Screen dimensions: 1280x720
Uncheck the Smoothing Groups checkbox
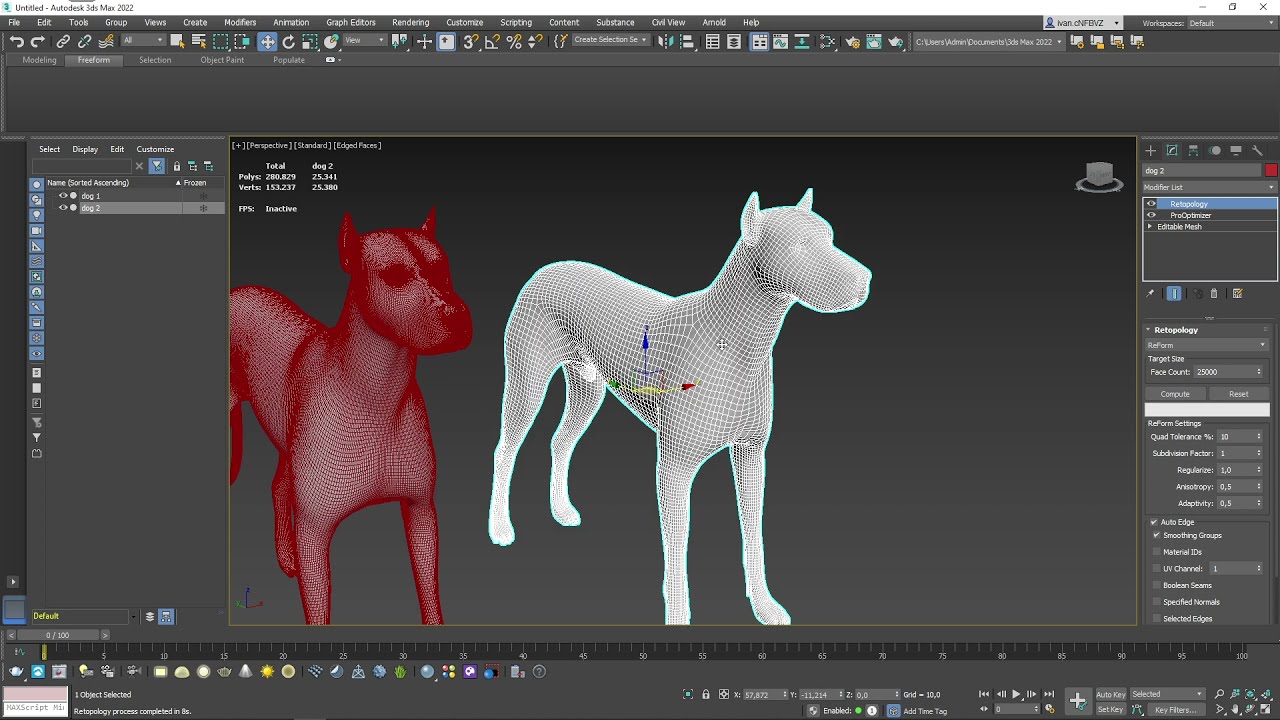coord(1157,535)
